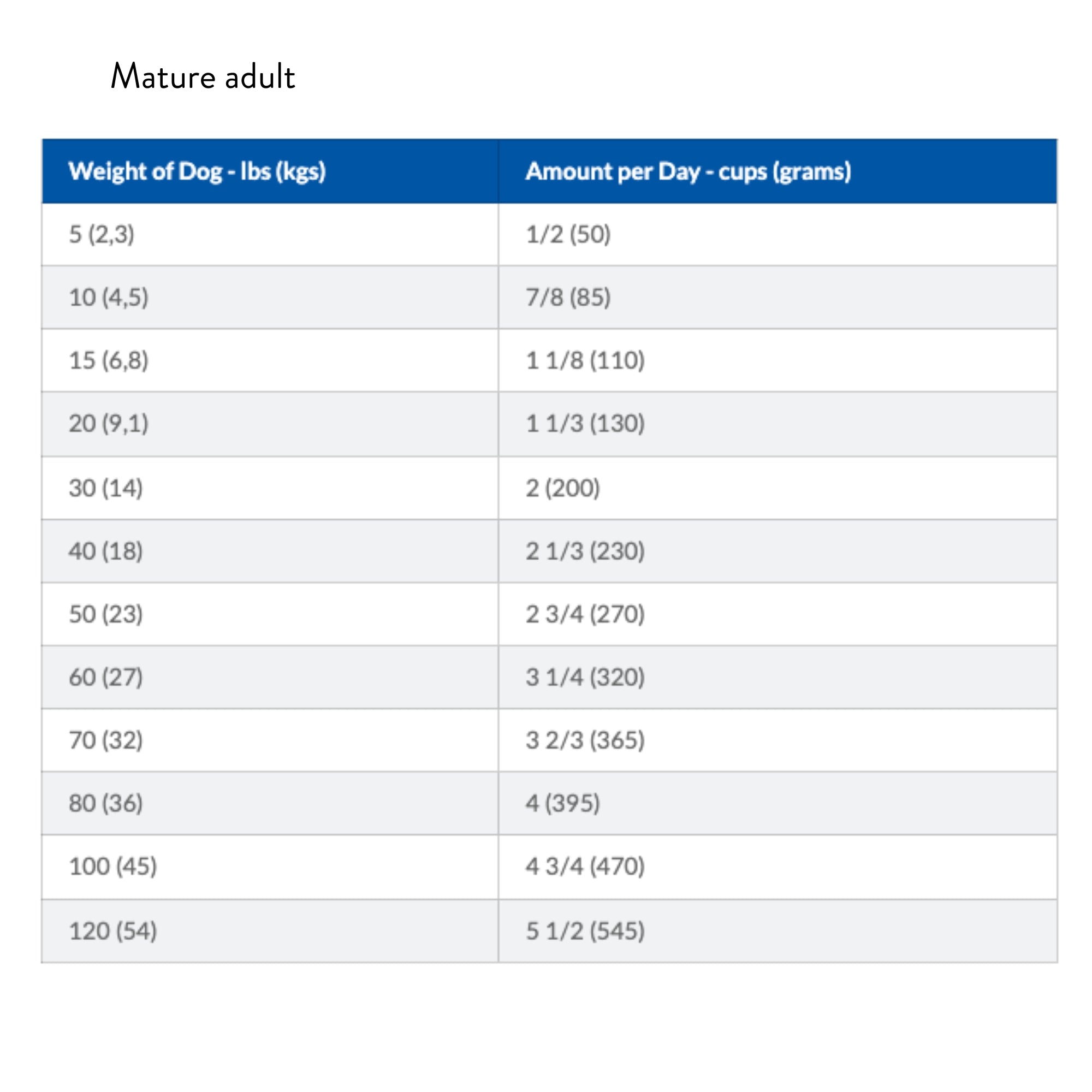Select the 70 (32) weight cell

click(x=106, y=740)
